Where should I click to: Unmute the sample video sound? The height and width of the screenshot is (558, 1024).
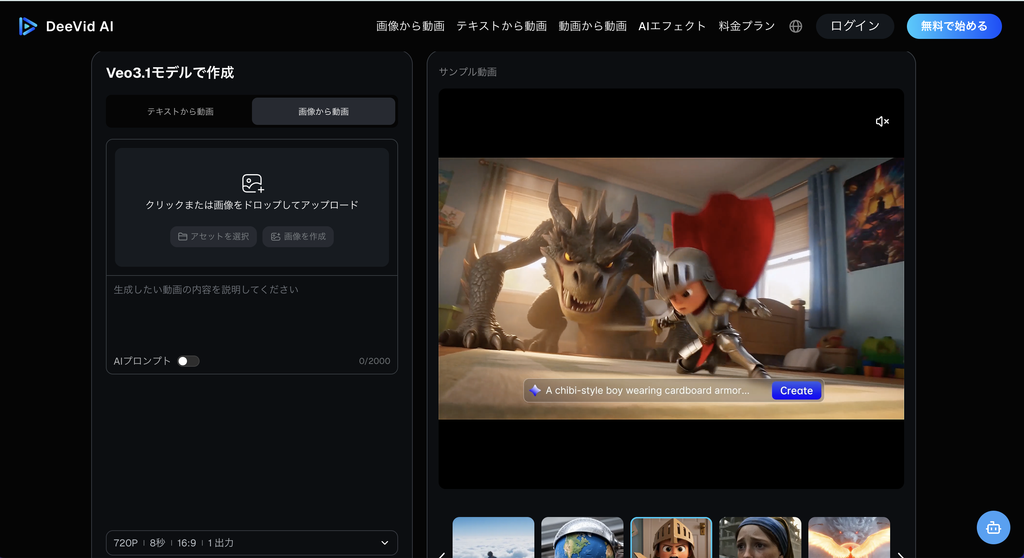click(882, 121)
